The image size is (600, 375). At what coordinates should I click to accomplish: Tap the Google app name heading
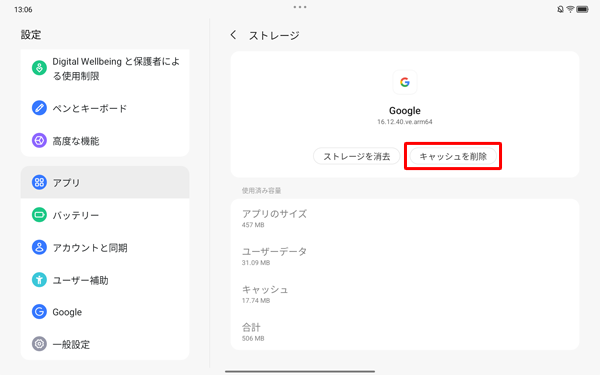[405, 111]
